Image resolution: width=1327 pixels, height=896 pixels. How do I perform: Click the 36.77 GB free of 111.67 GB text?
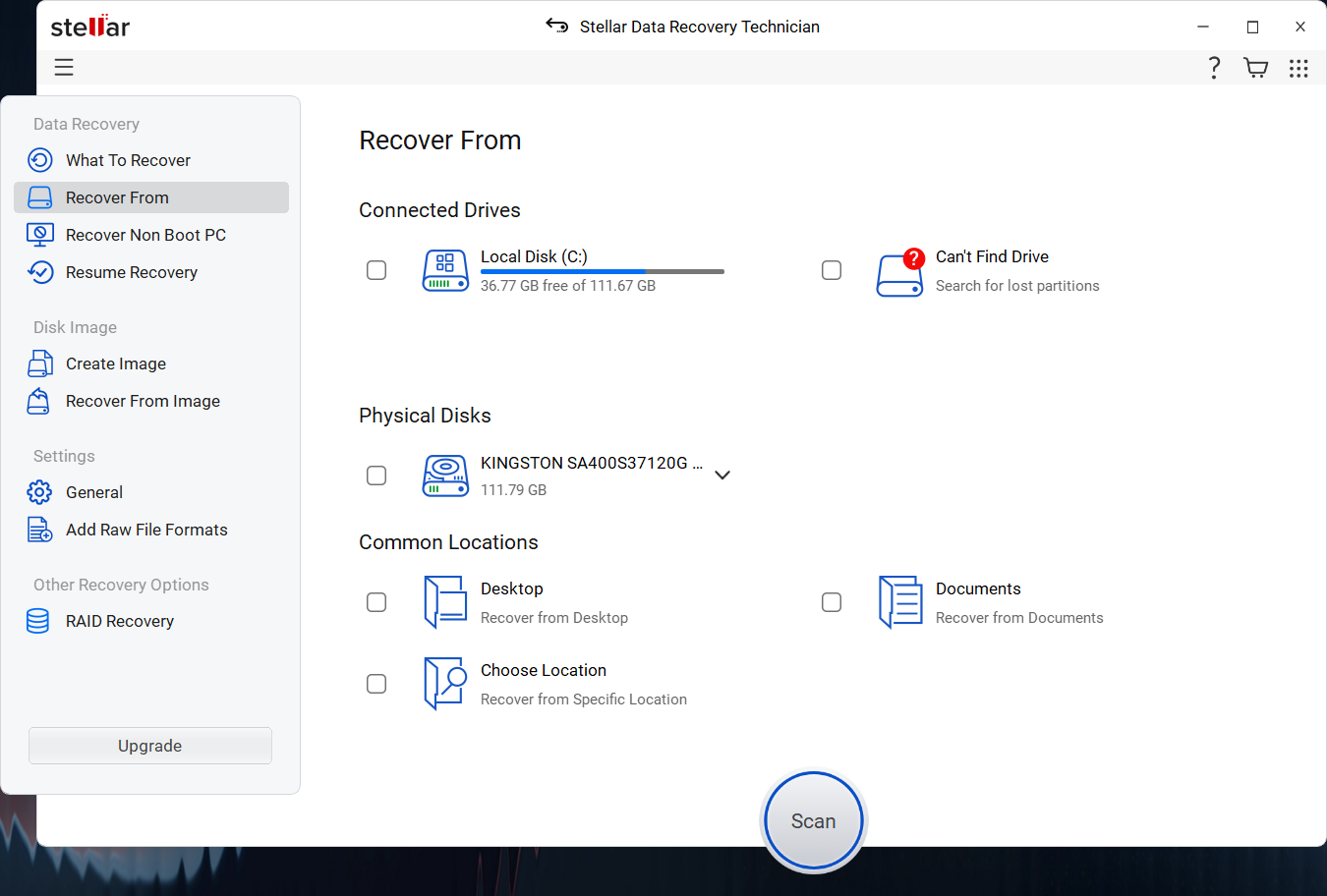coord(568,286)
